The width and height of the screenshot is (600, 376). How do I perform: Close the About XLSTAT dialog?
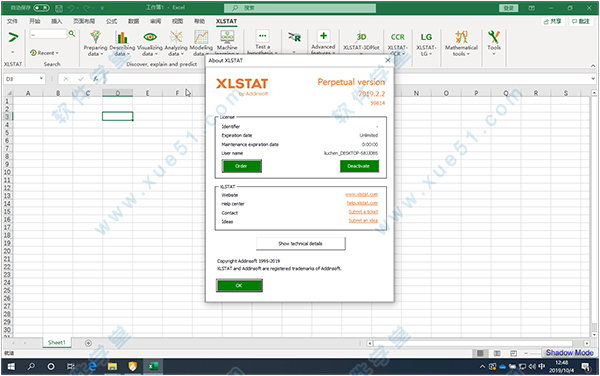point(388,60)
